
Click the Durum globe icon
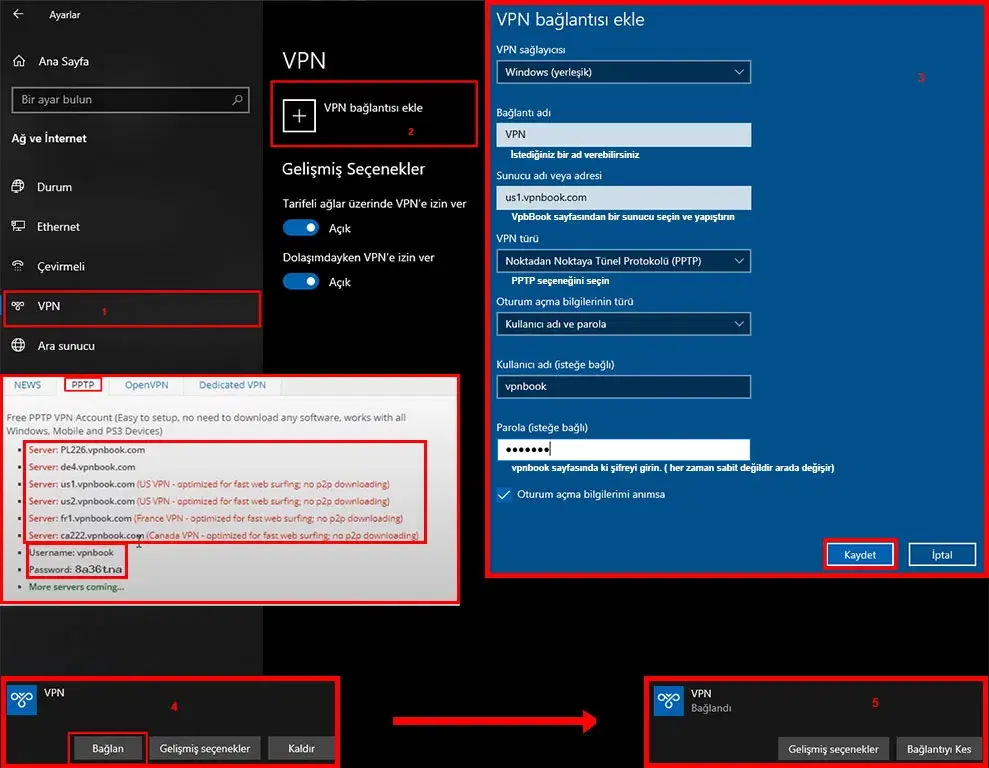click(x=18, y=186)
